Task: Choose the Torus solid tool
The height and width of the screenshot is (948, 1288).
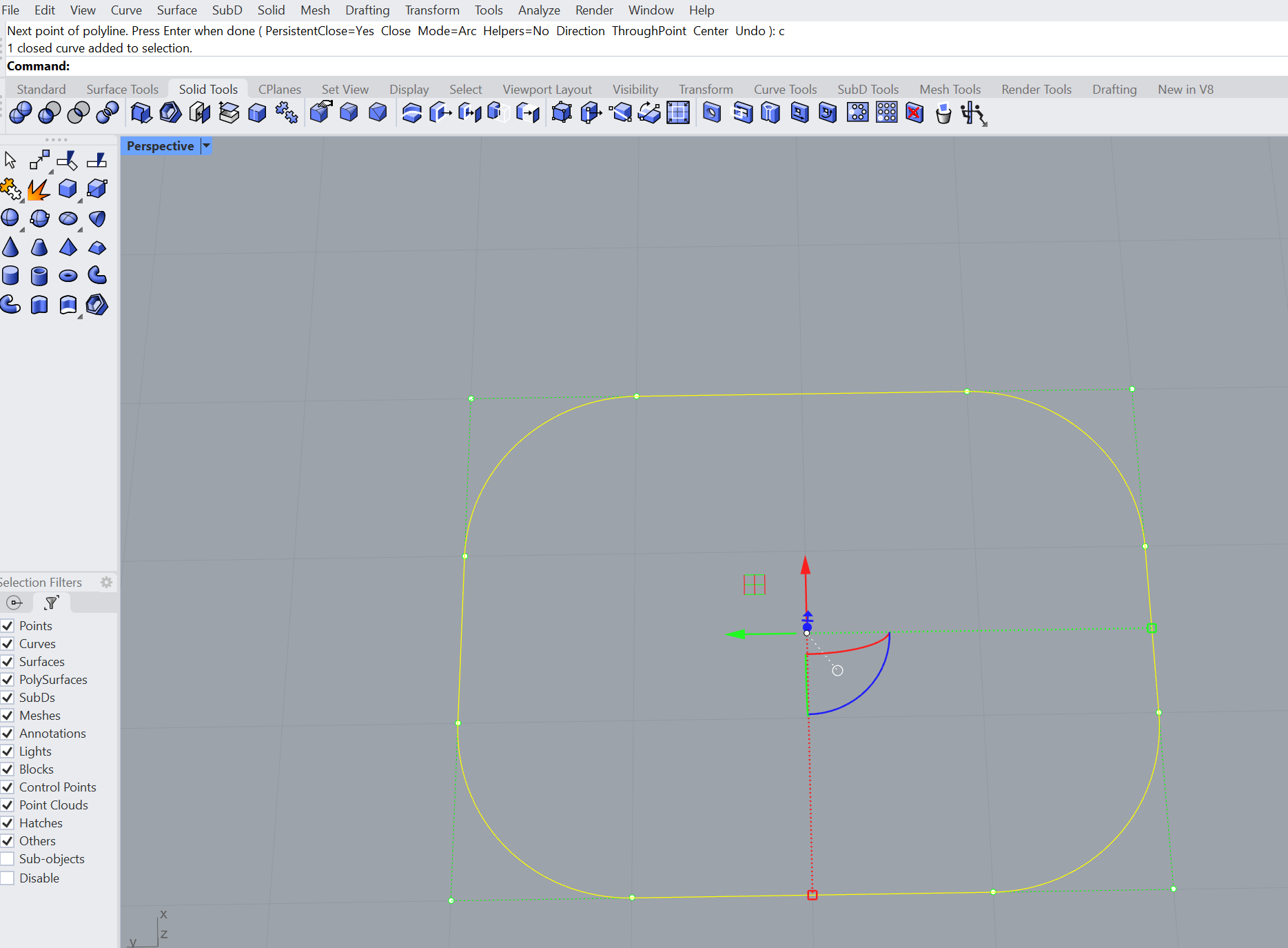Action: coord(68,276)
